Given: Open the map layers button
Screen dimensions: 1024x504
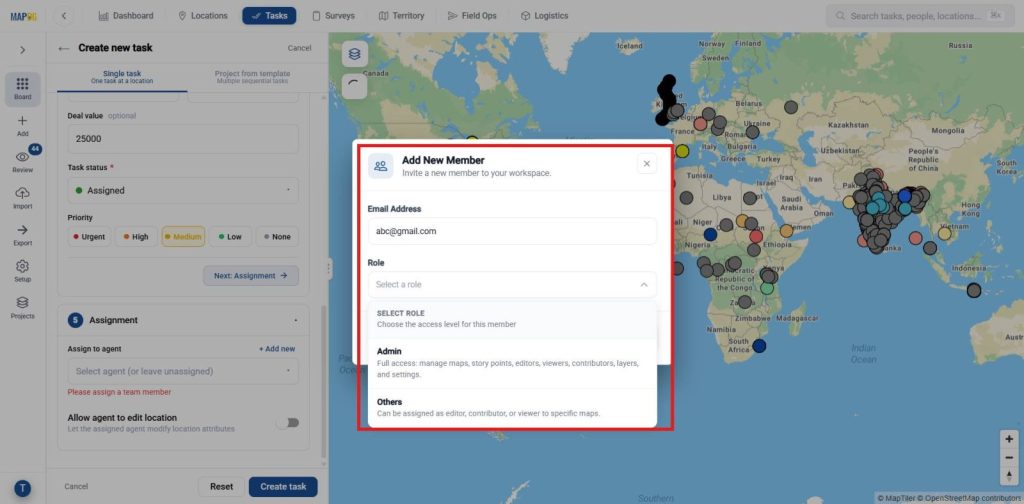Looking at the screenshot, I should [x=355, y=54].
